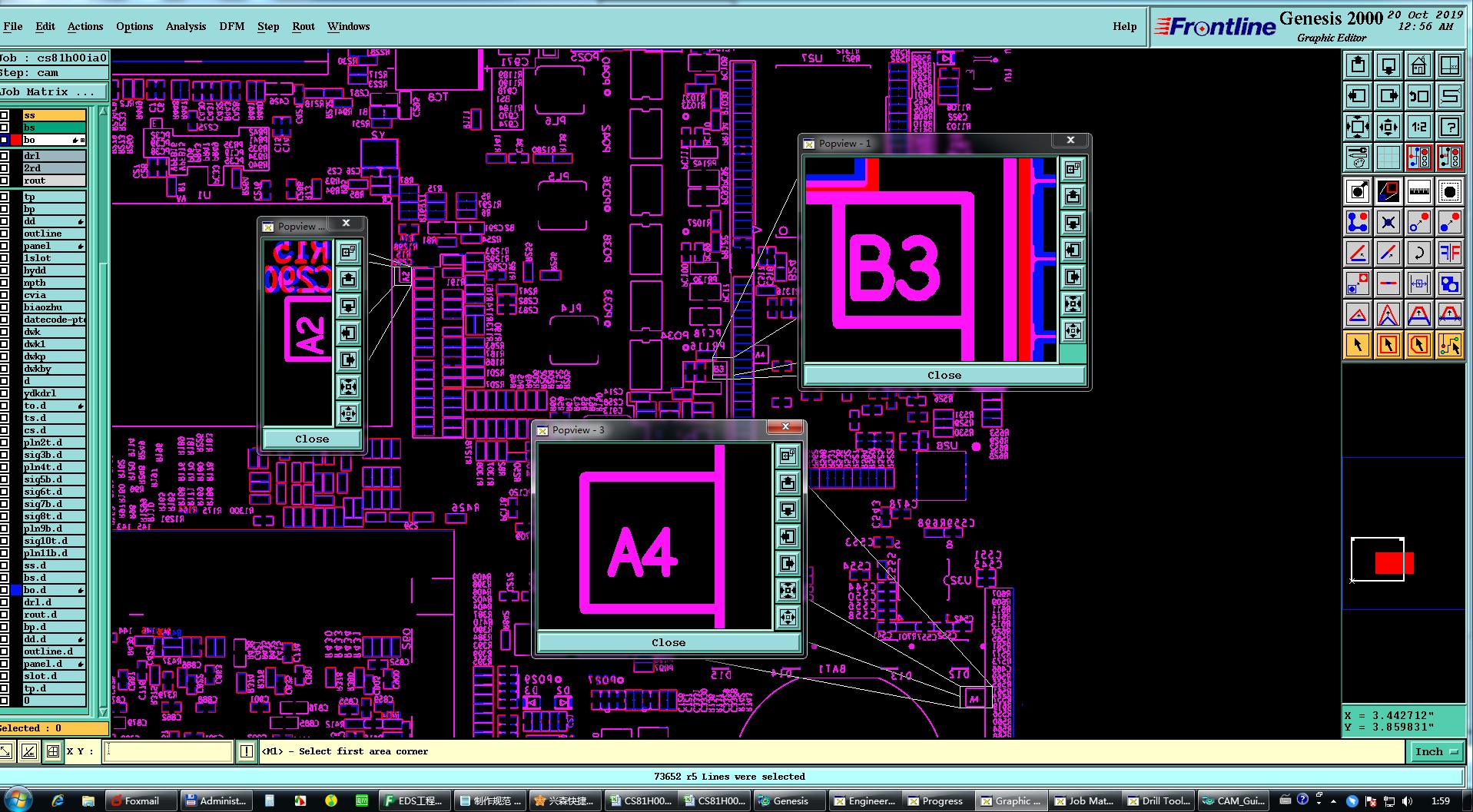Screen dimensions: 1473x812
Task: Open the Actions menu
Action: [85, 26]
